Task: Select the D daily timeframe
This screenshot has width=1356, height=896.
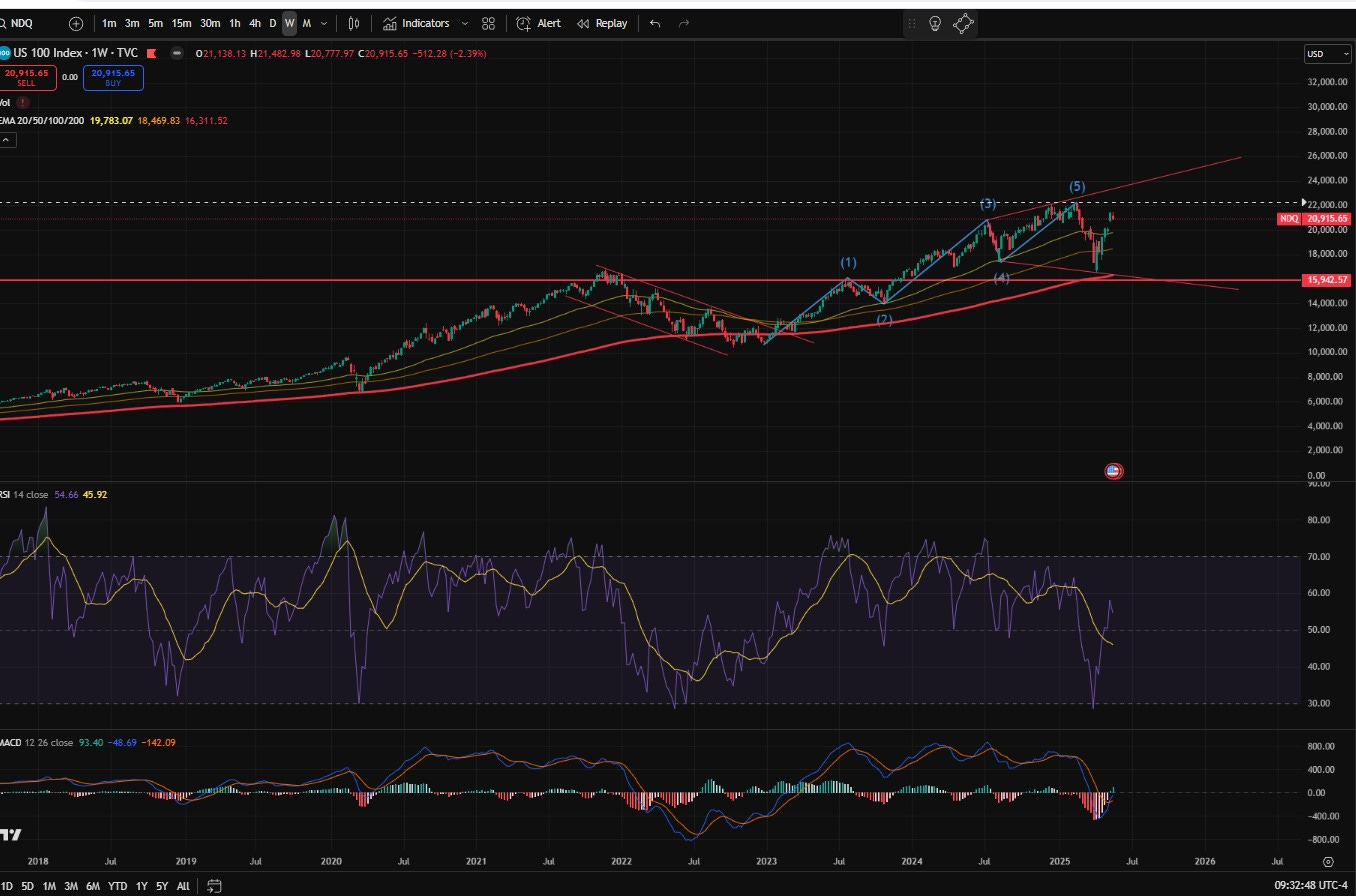Action: pos(272,23)
